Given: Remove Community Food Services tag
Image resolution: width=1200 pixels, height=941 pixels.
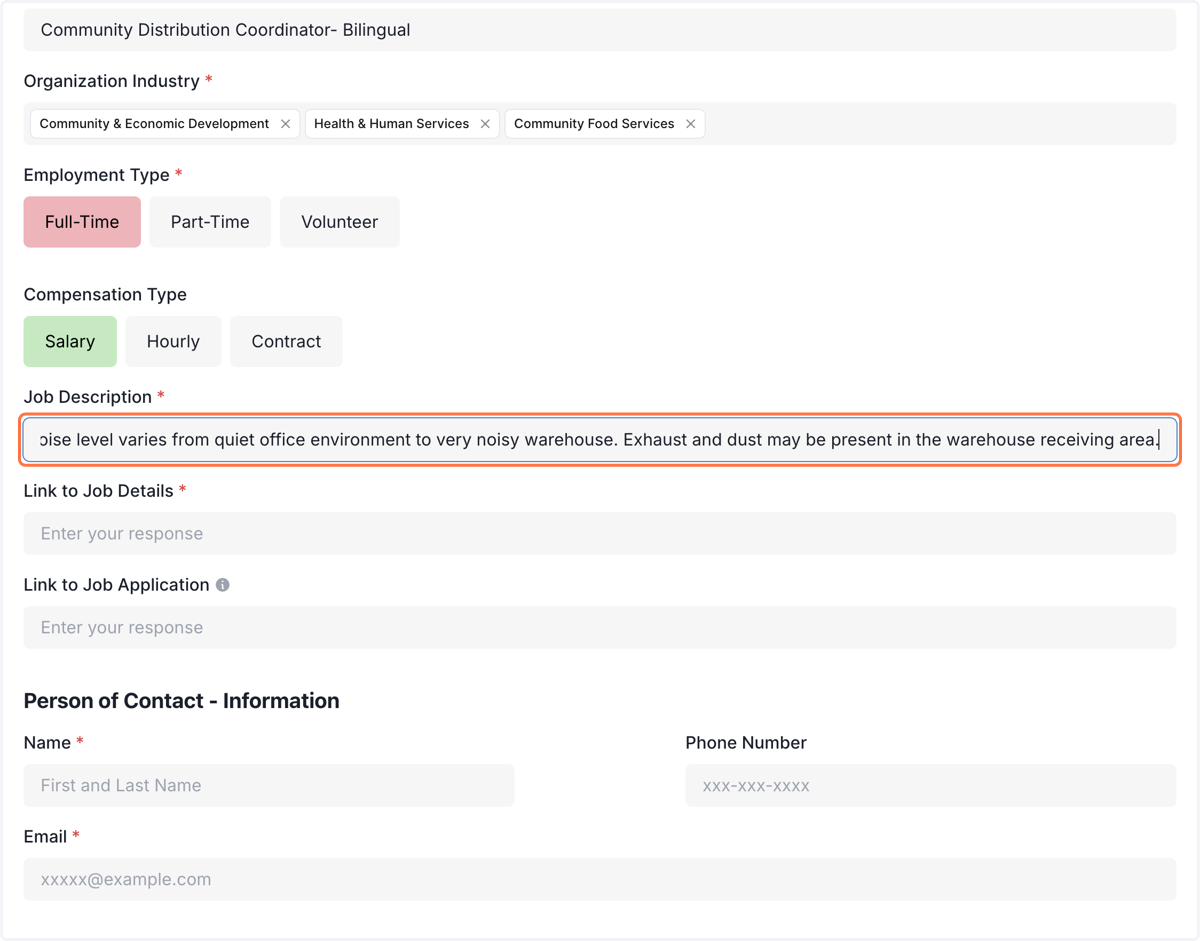Looking at the screenshot, I should pos(690,124).
